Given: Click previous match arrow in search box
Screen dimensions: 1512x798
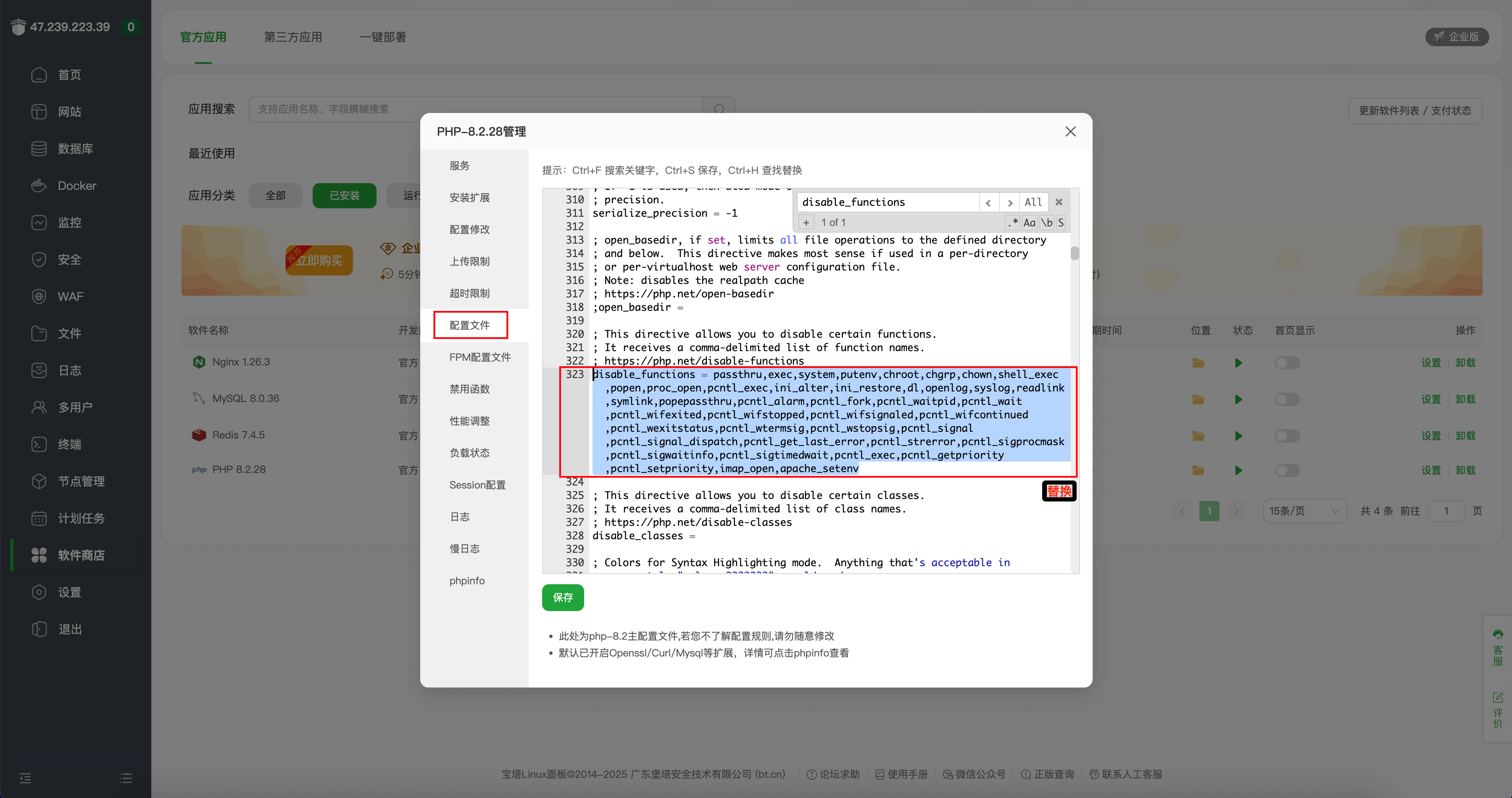Looking at the screenshot, I should pyautogui.click(x=988, y=202).
